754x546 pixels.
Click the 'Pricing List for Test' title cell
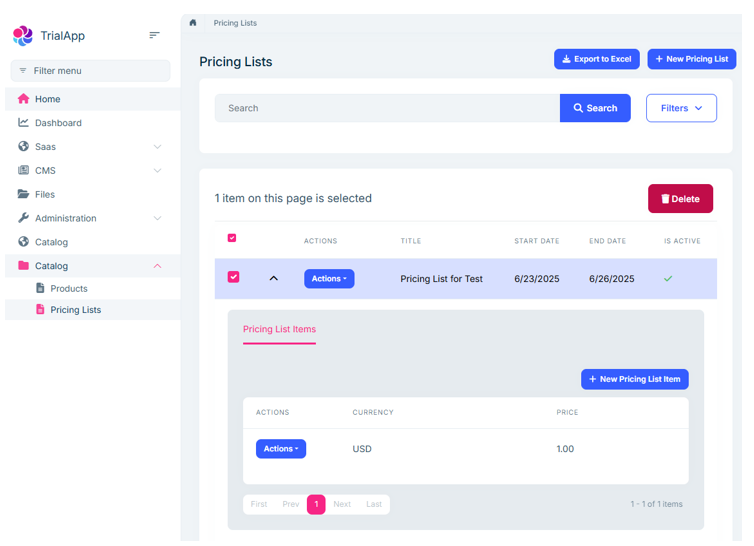coord(441,279)
